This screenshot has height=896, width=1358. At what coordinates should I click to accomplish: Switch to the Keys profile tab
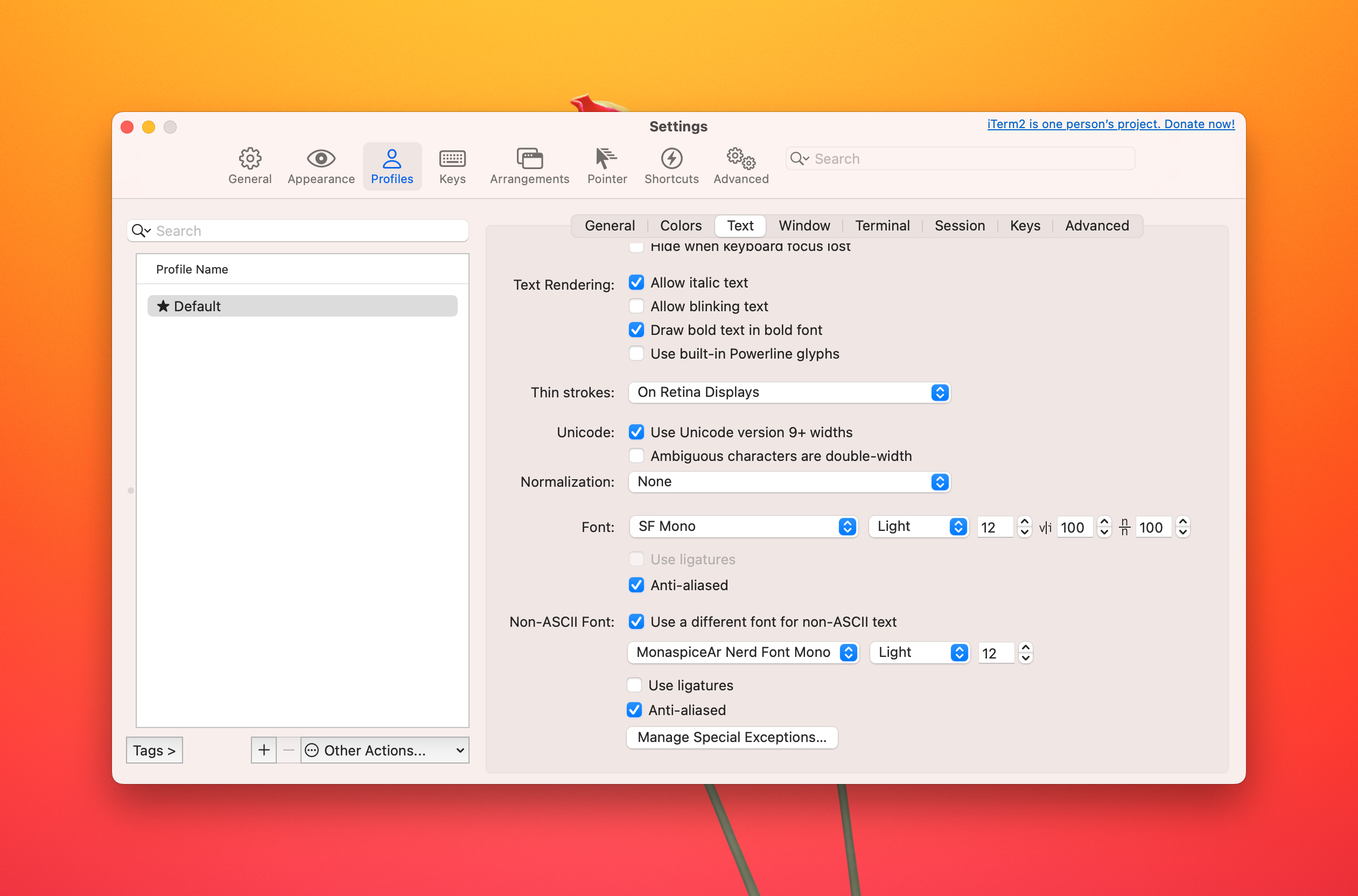(1025, 226)
